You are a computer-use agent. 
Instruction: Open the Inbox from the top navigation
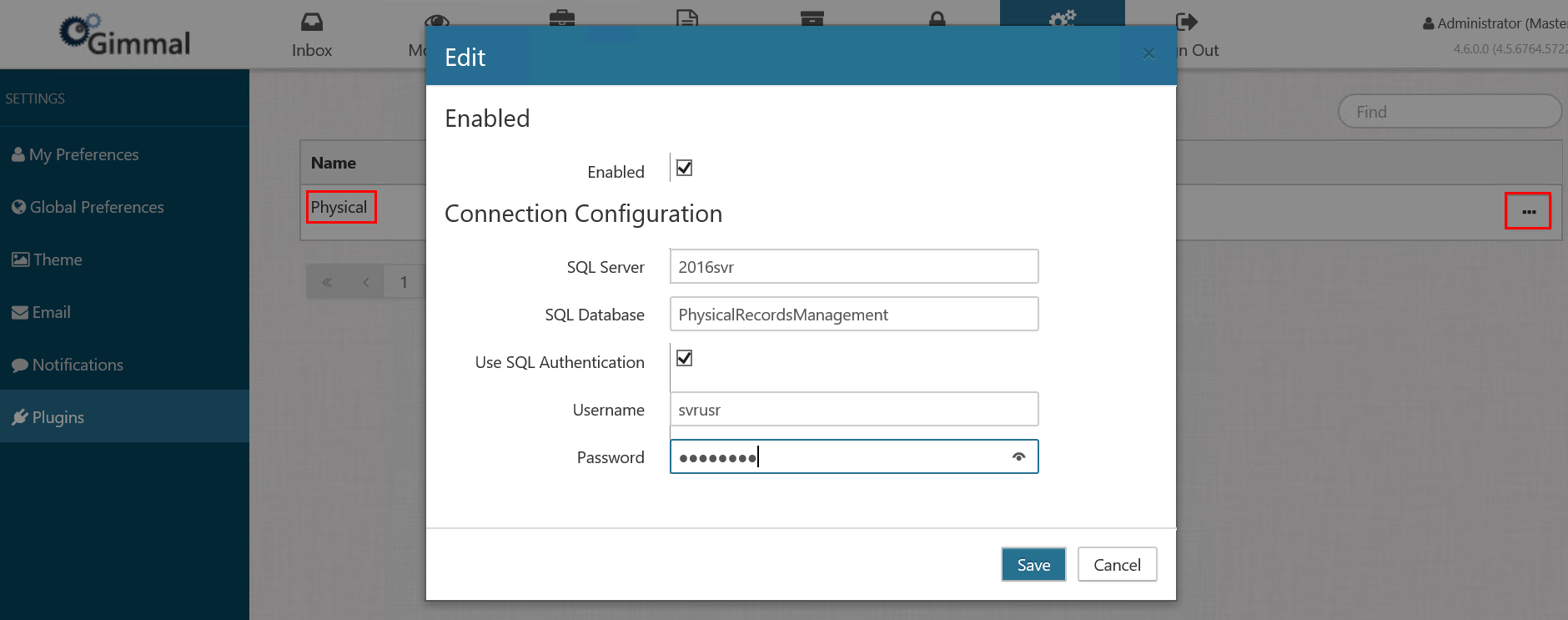[x=312, y=35]
